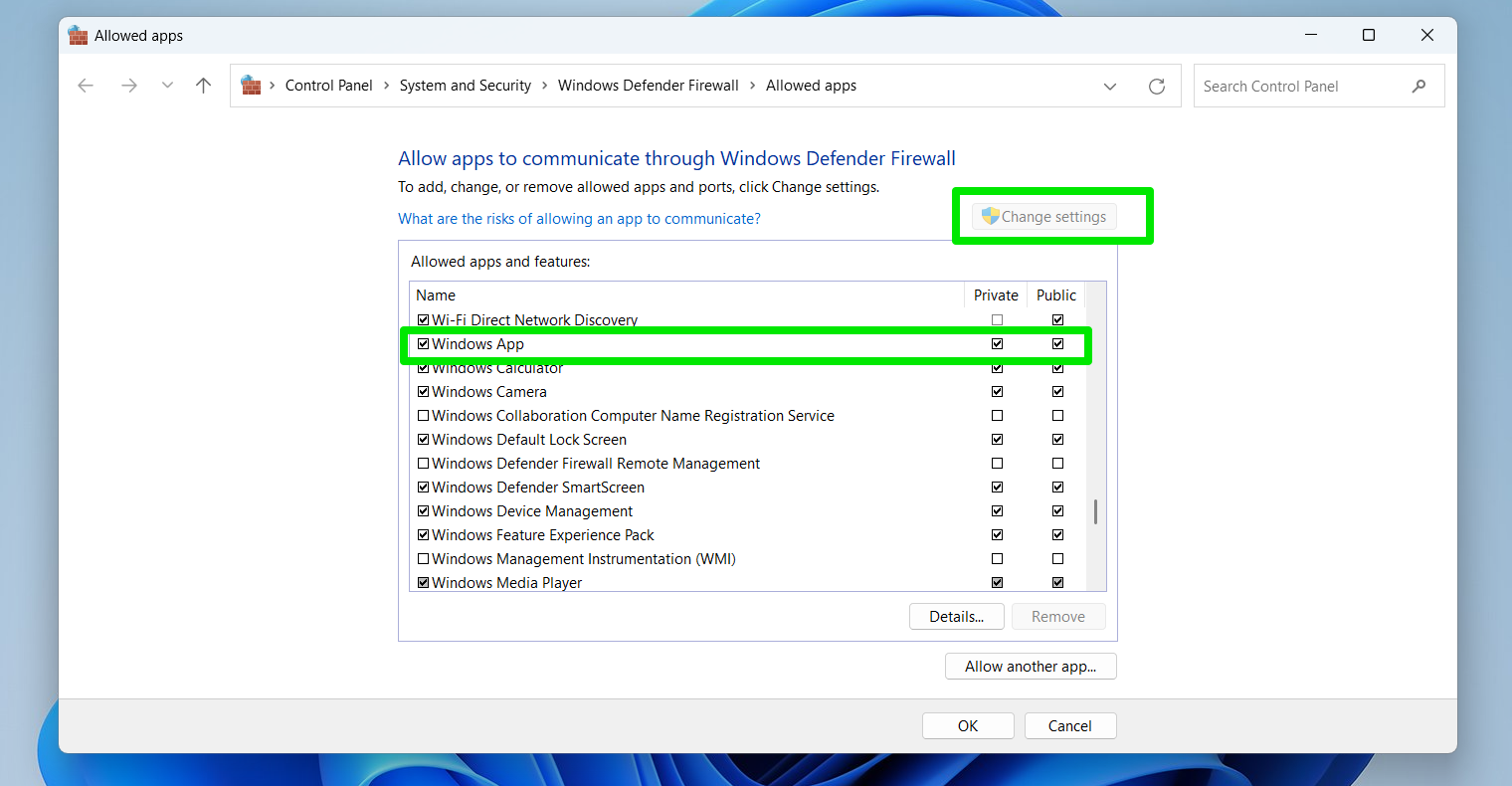Click the Private column header

996,295
